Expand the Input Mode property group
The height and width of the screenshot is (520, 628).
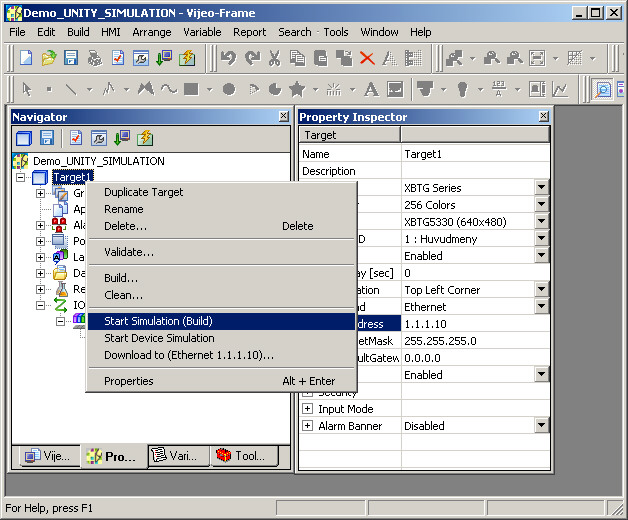click(x=307, y=409)
